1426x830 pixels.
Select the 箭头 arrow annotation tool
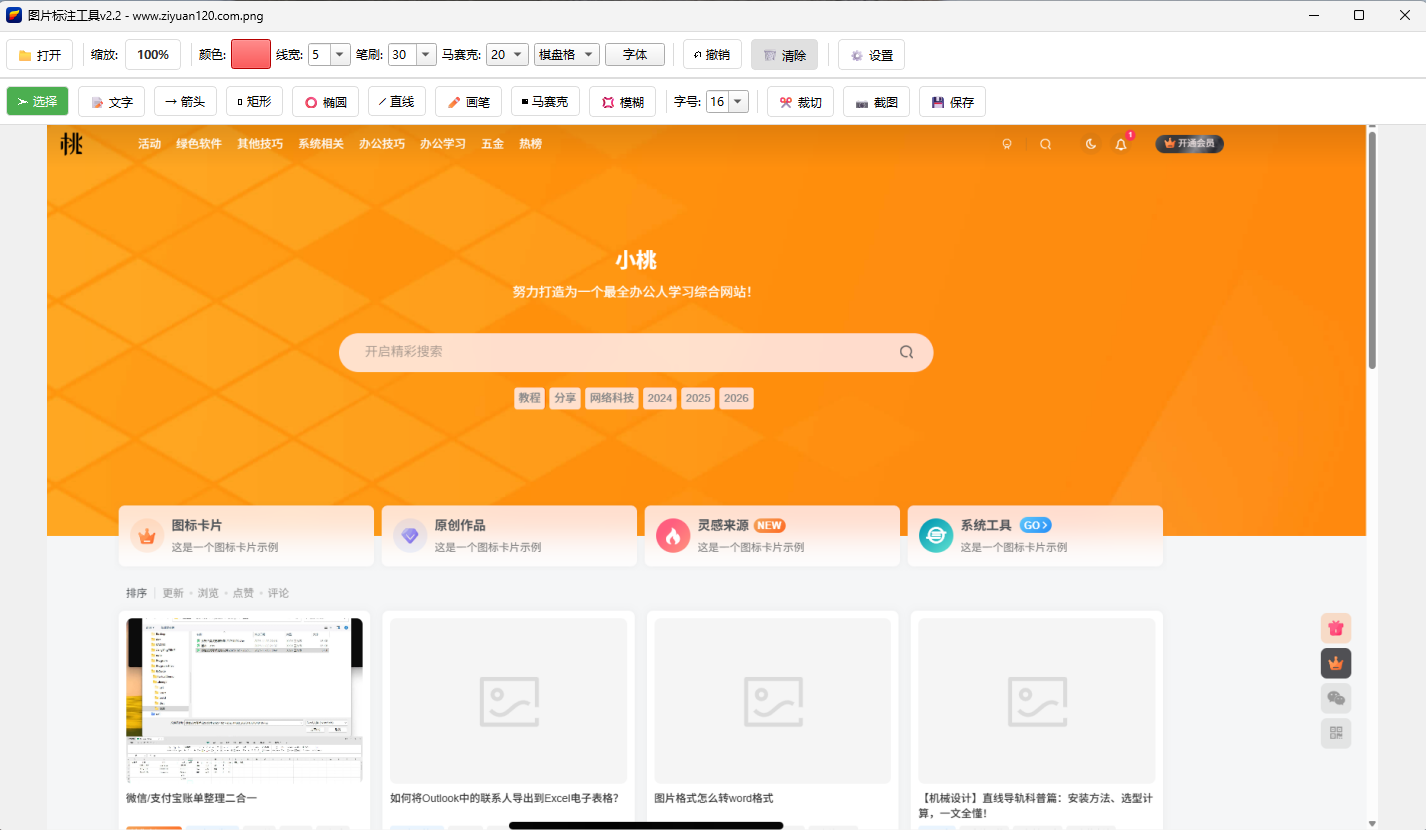coord(185,101)
